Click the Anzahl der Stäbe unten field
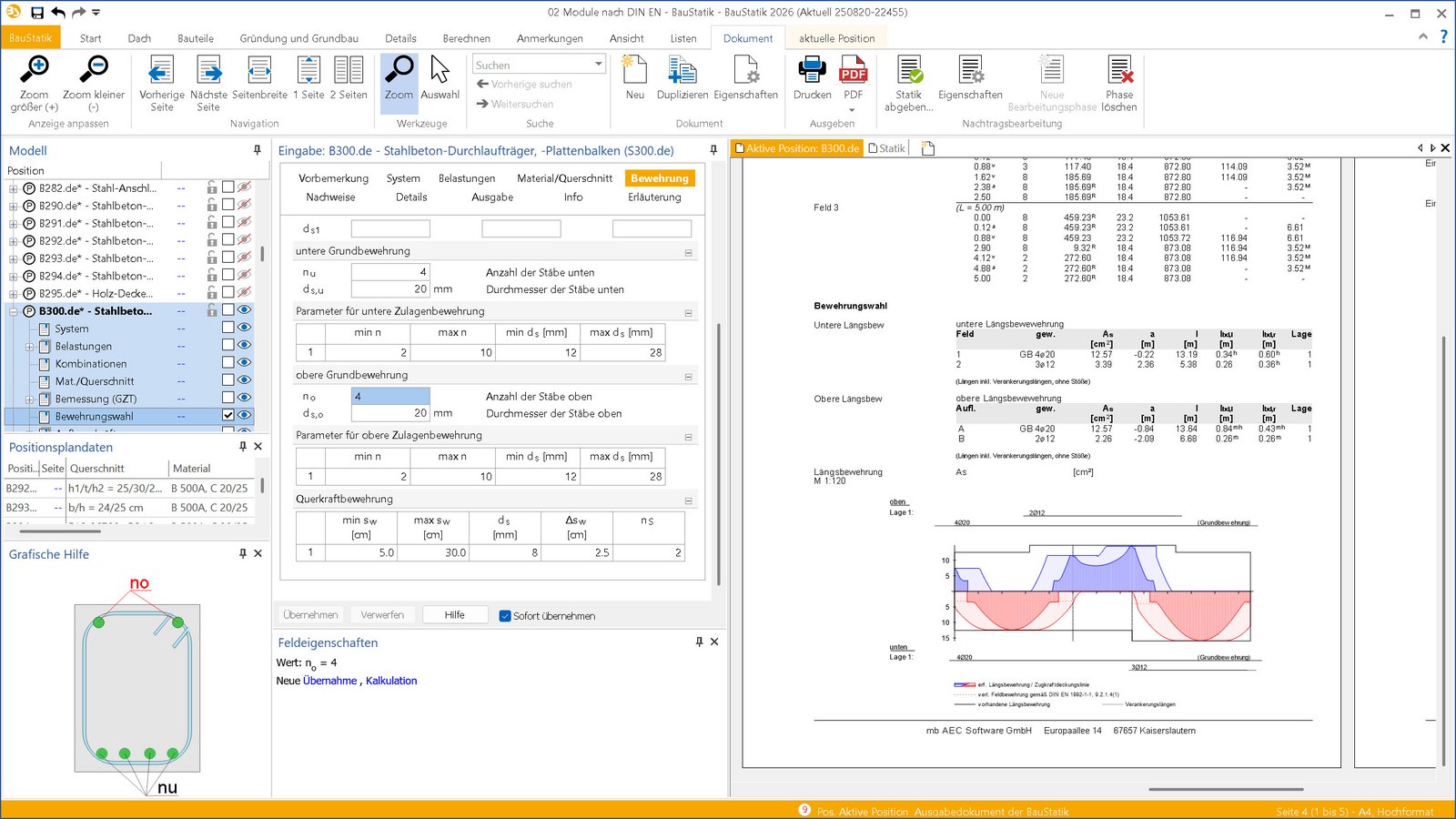The image size is (1456, 819). (390, 272)
